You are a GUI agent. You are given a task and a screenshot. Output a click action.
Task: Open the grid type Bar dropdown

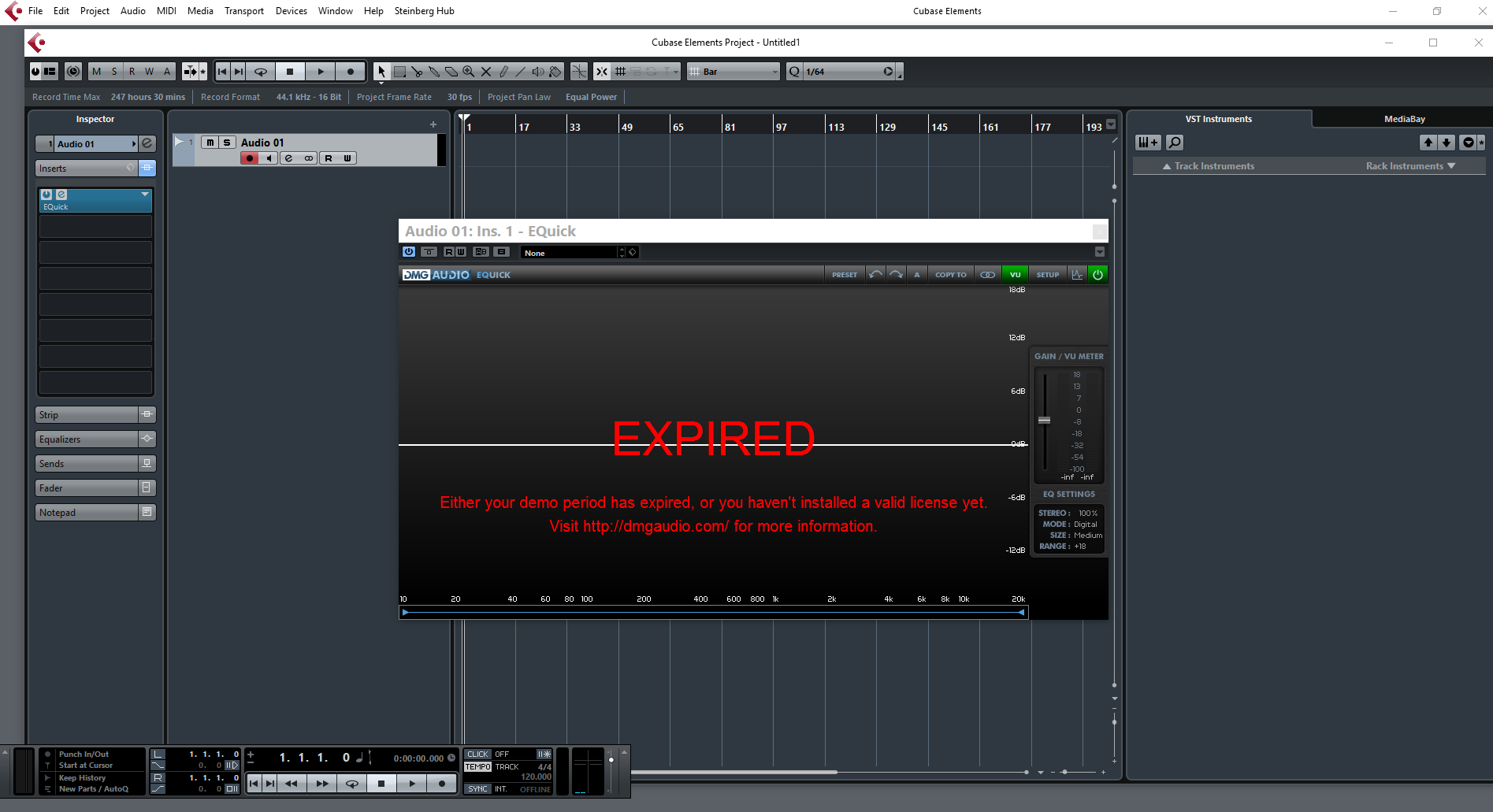734,72
